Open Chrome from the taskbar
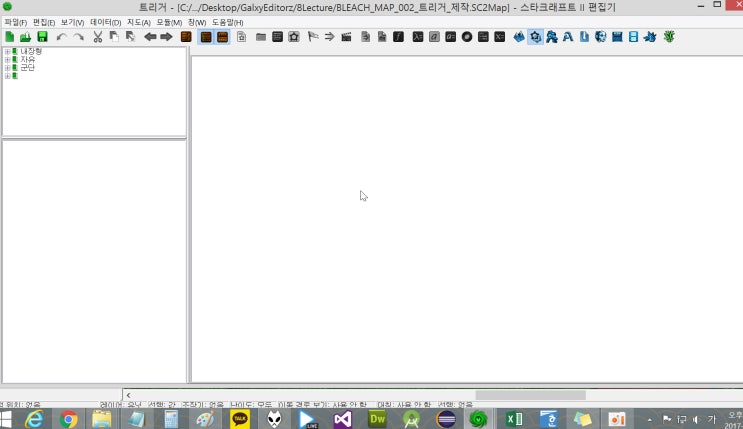The width and height of the screenshot is (743, 429). (68, 420)
